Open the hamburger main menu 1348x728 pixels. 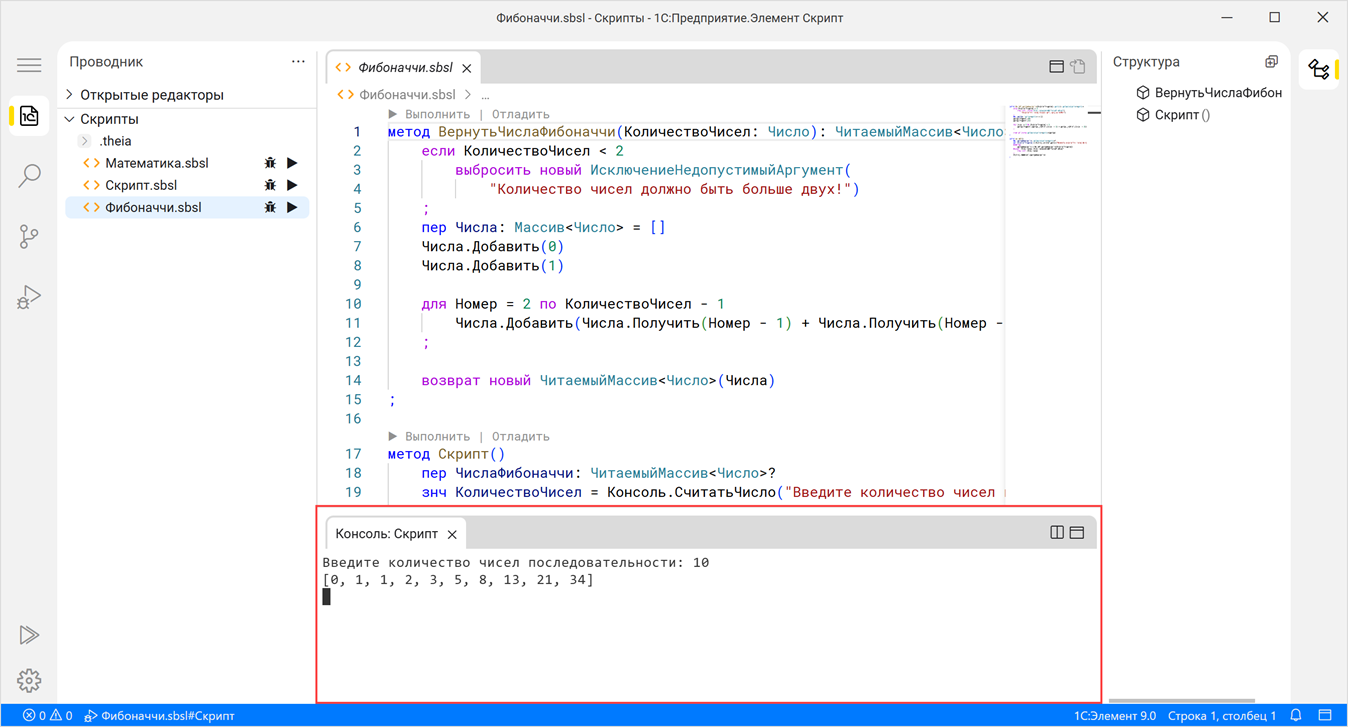pyautogui.click(x=29, y=66)
